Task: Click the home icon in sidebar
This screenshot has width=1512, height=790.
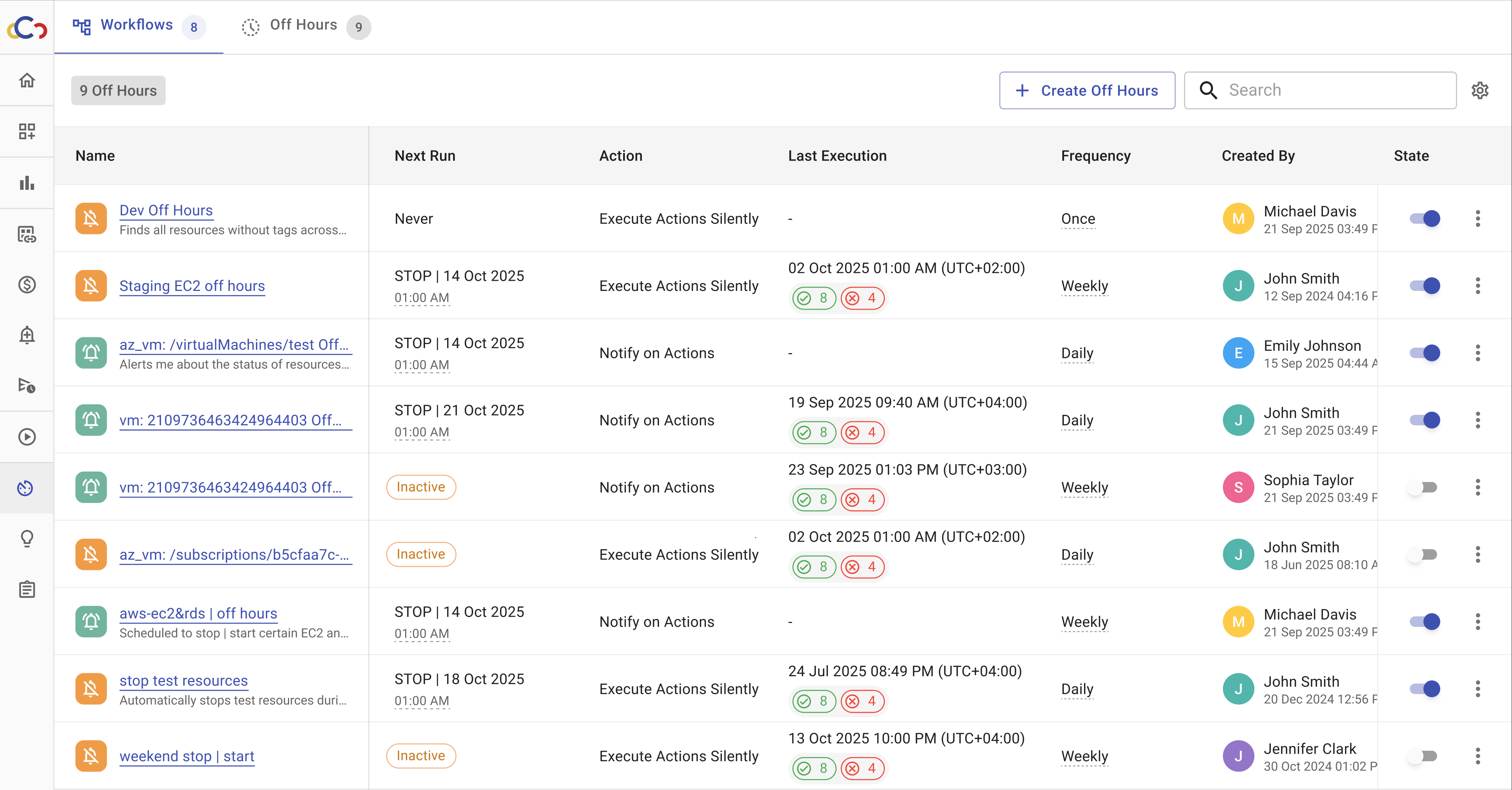Action: (x=27, y=80)
